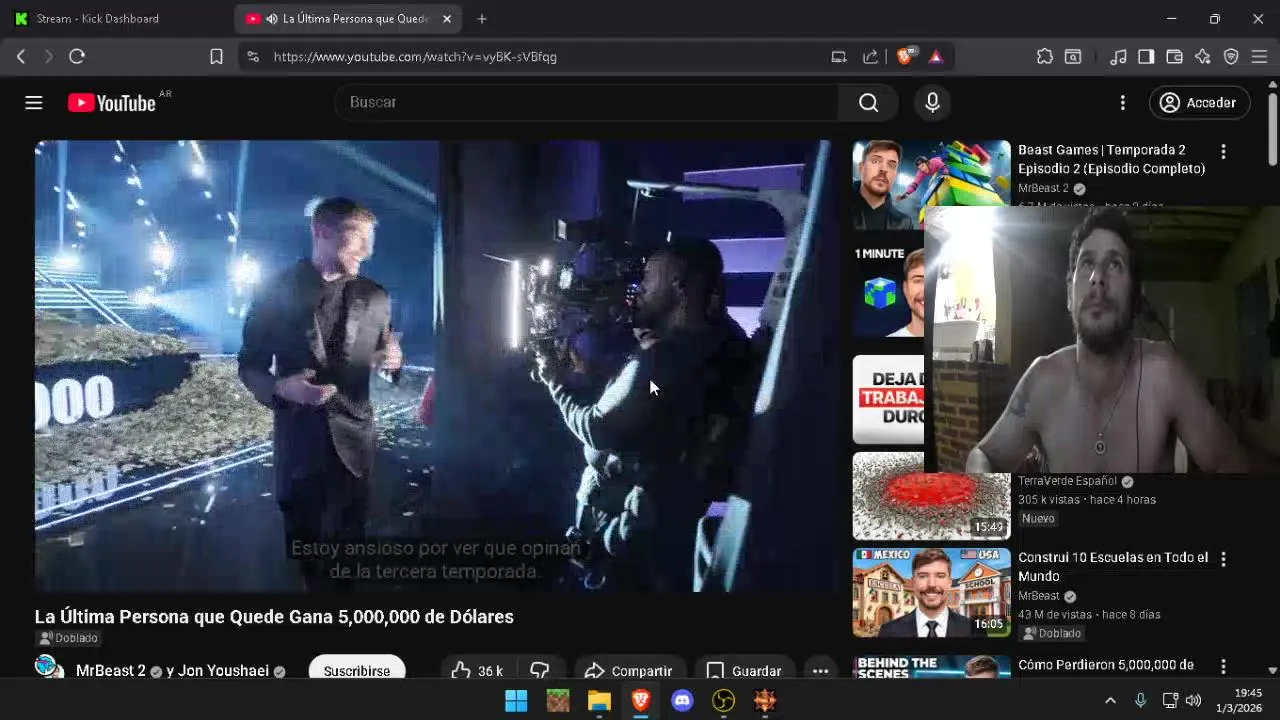This screenshot has width=1280, height=720.
Task: Open Brave Rewards triangle icon
Action: point(936,57)
